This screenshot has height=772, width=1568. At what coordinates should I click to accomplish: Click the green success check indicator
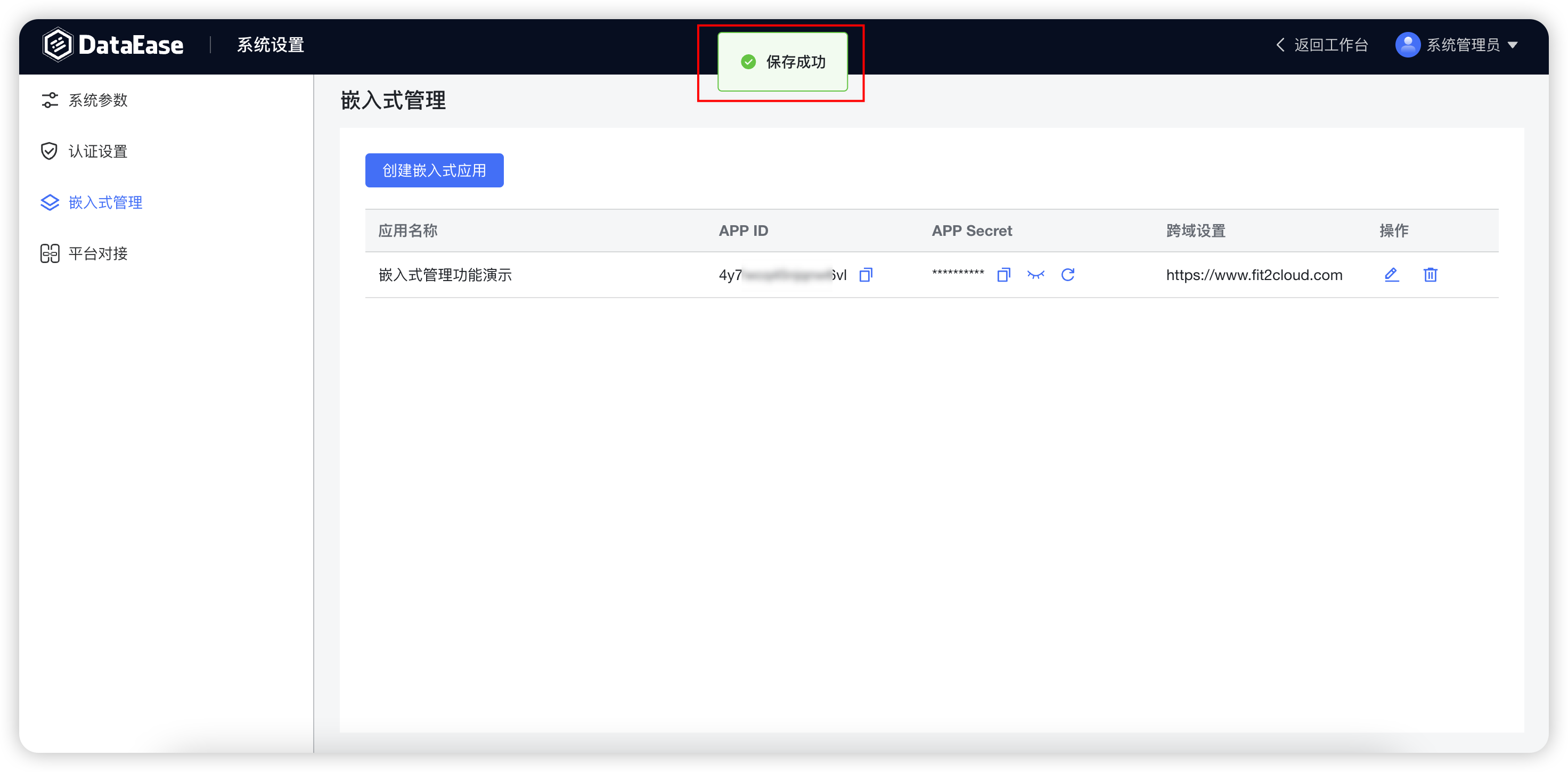pyautogui.click(x=748, y=61)
